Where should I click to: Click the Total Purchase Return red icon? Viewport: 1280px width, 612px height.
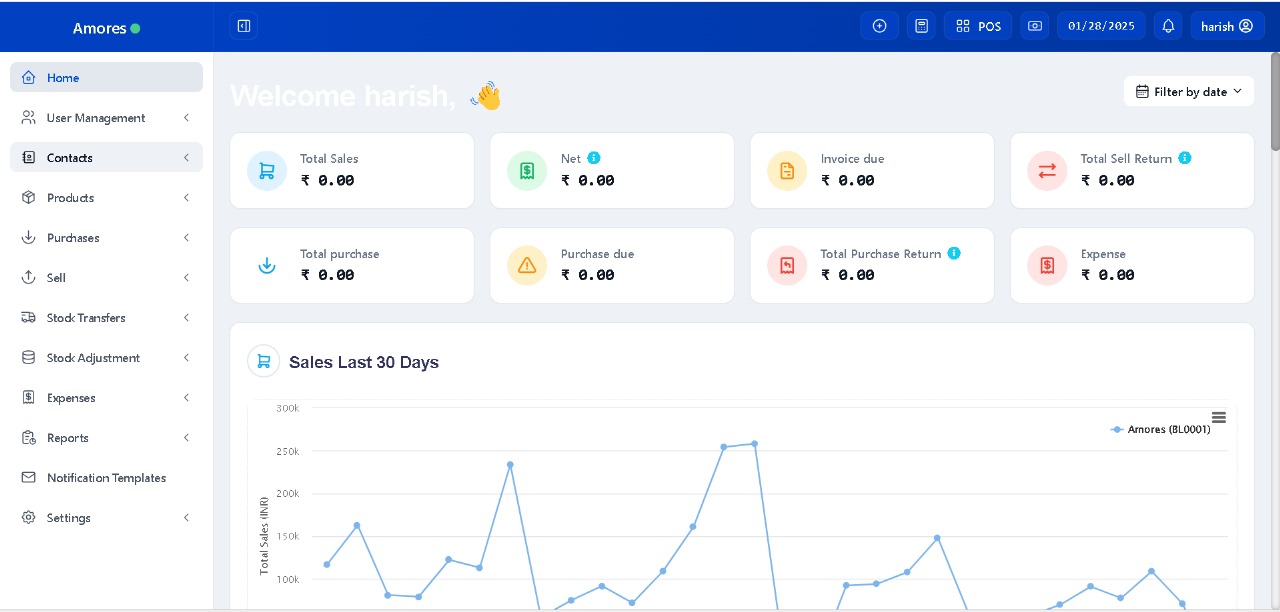click(787, 265)
